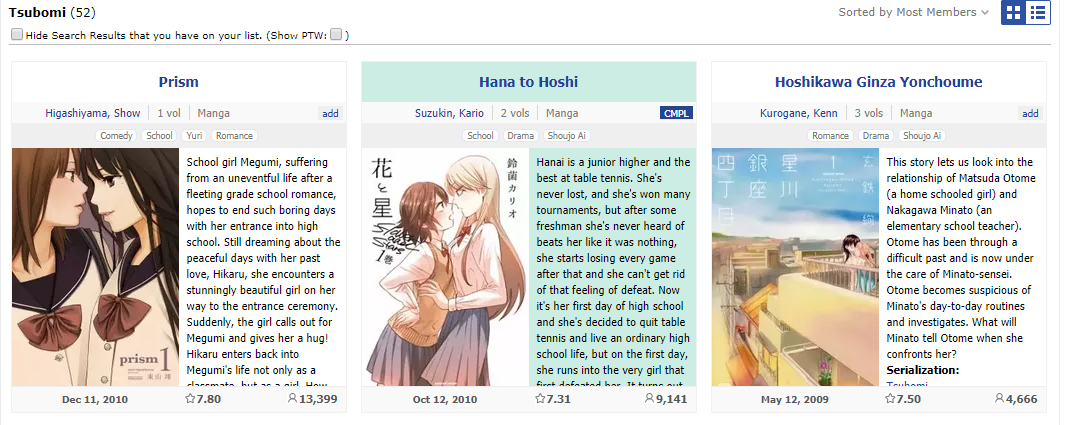
Task: Open the CMPL status badge on Hana to Hoshi
Action: click(676, 113)
